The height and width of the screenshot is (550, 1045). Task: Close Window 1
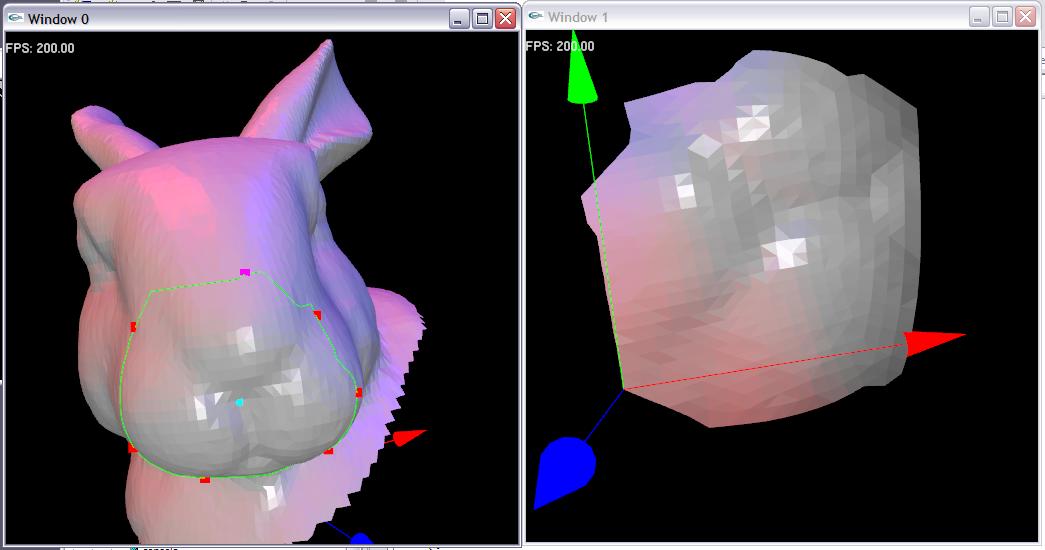pos(1026,17)
